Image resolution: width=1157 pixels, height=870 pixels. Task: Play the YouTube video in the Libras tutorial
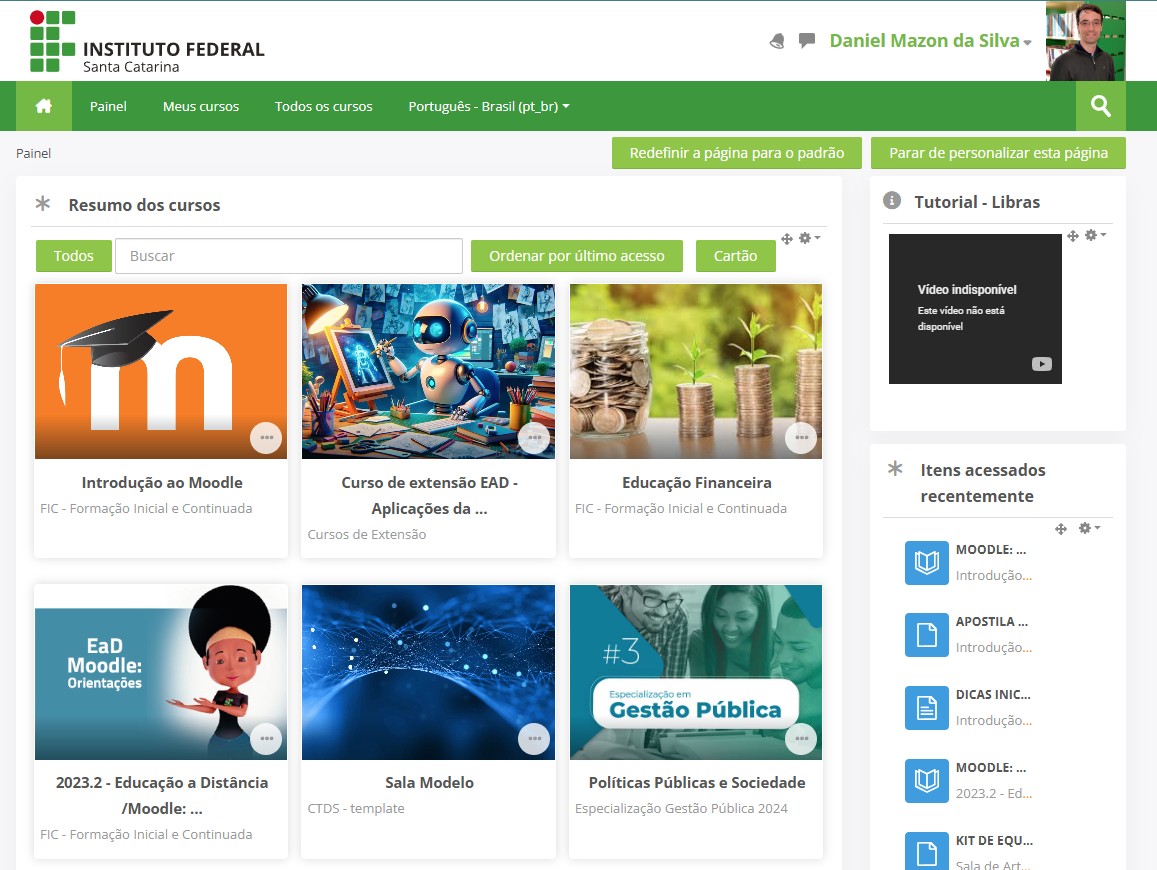(x=1042, y=364)
